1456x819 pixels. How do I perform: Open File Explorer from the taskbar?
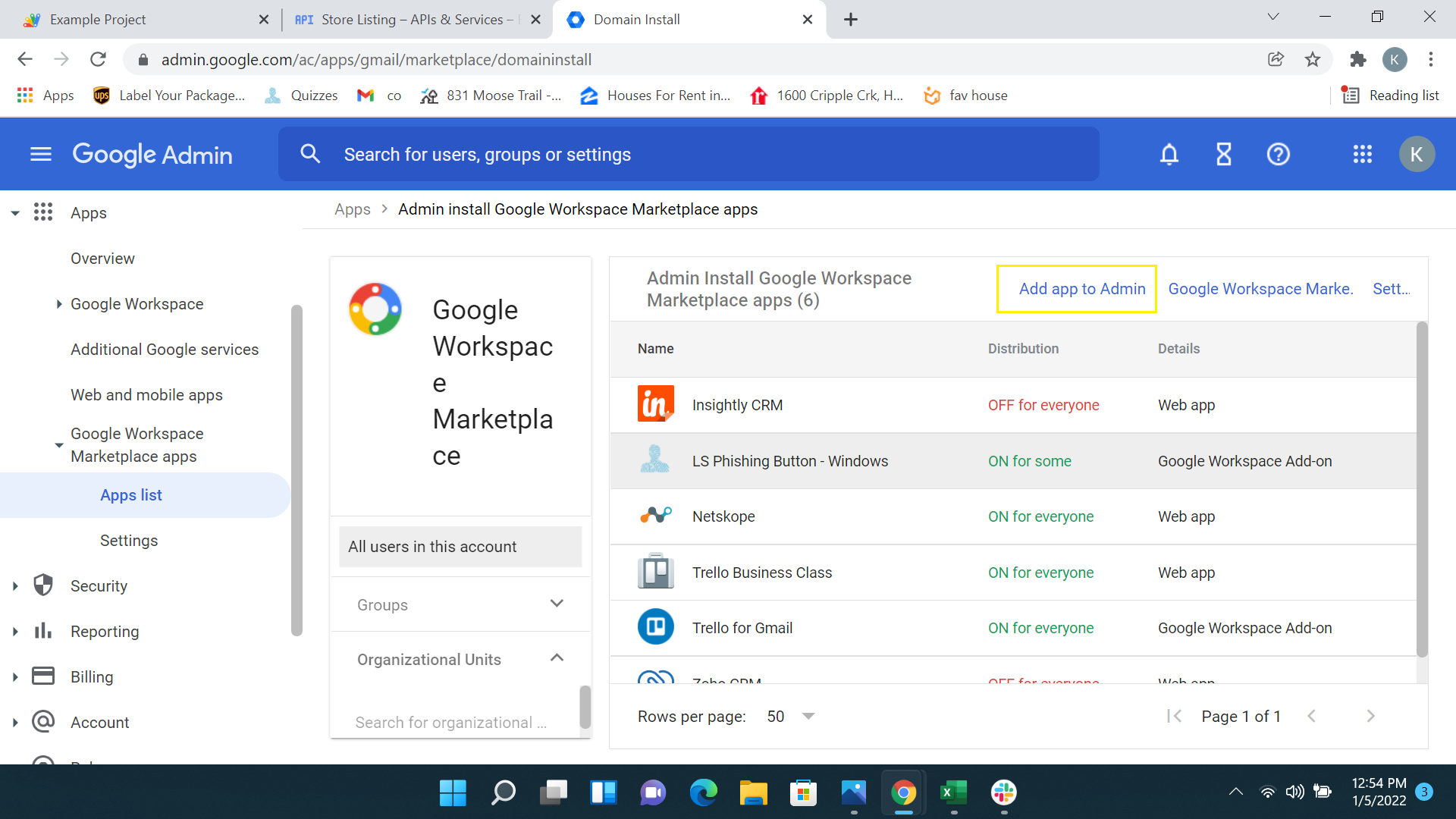click(x=754, y=793)
